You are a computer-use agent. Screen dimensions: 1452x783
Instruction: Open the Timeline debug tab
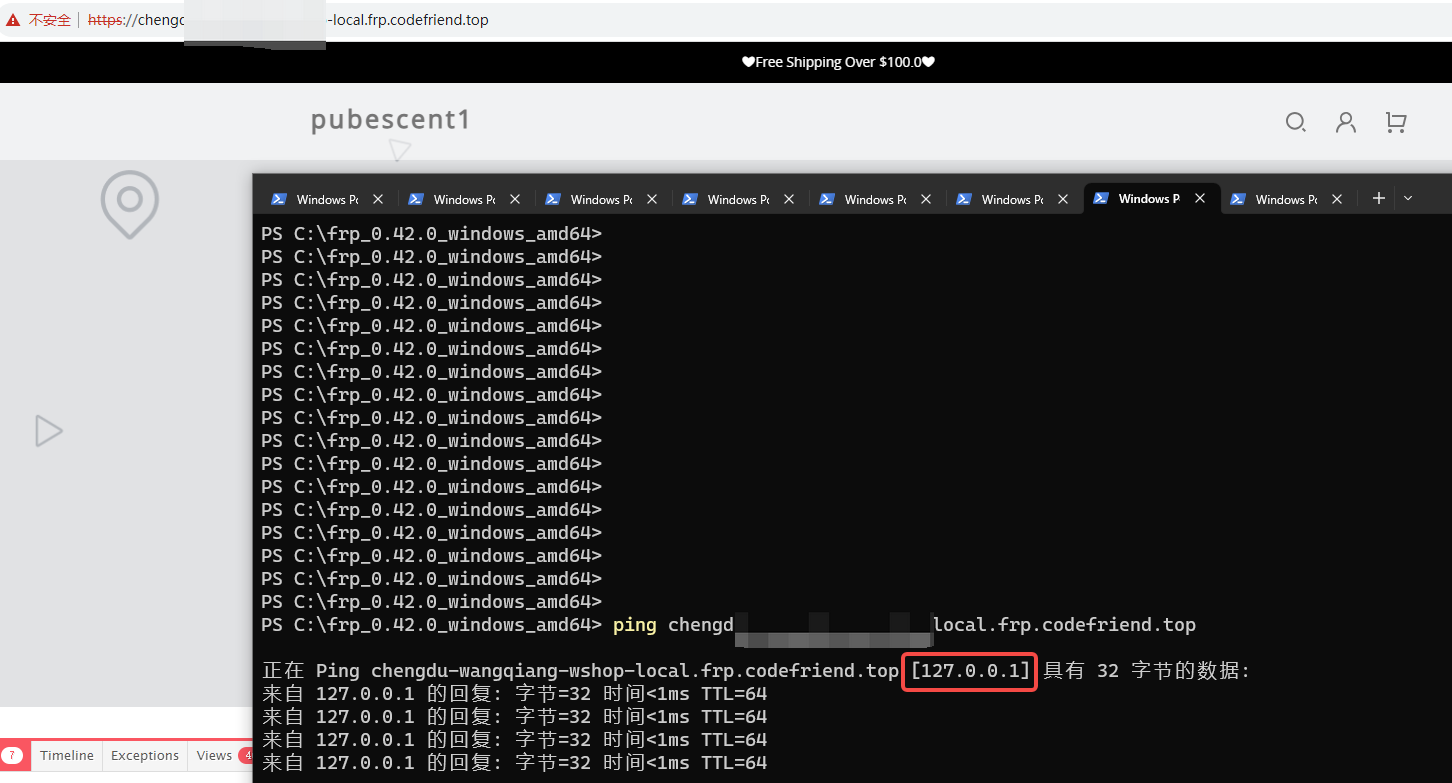tap(67, 756)
